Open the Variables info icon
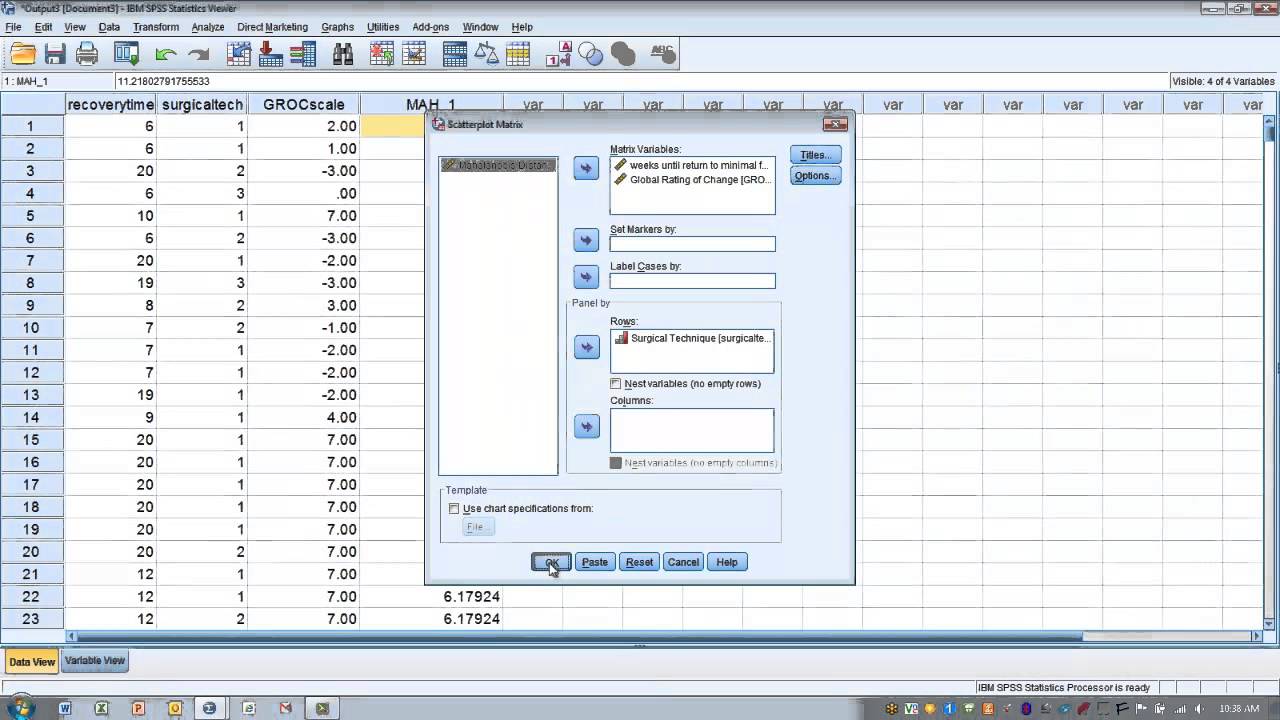The image size is (1280, 720). (x=302, y=54)
